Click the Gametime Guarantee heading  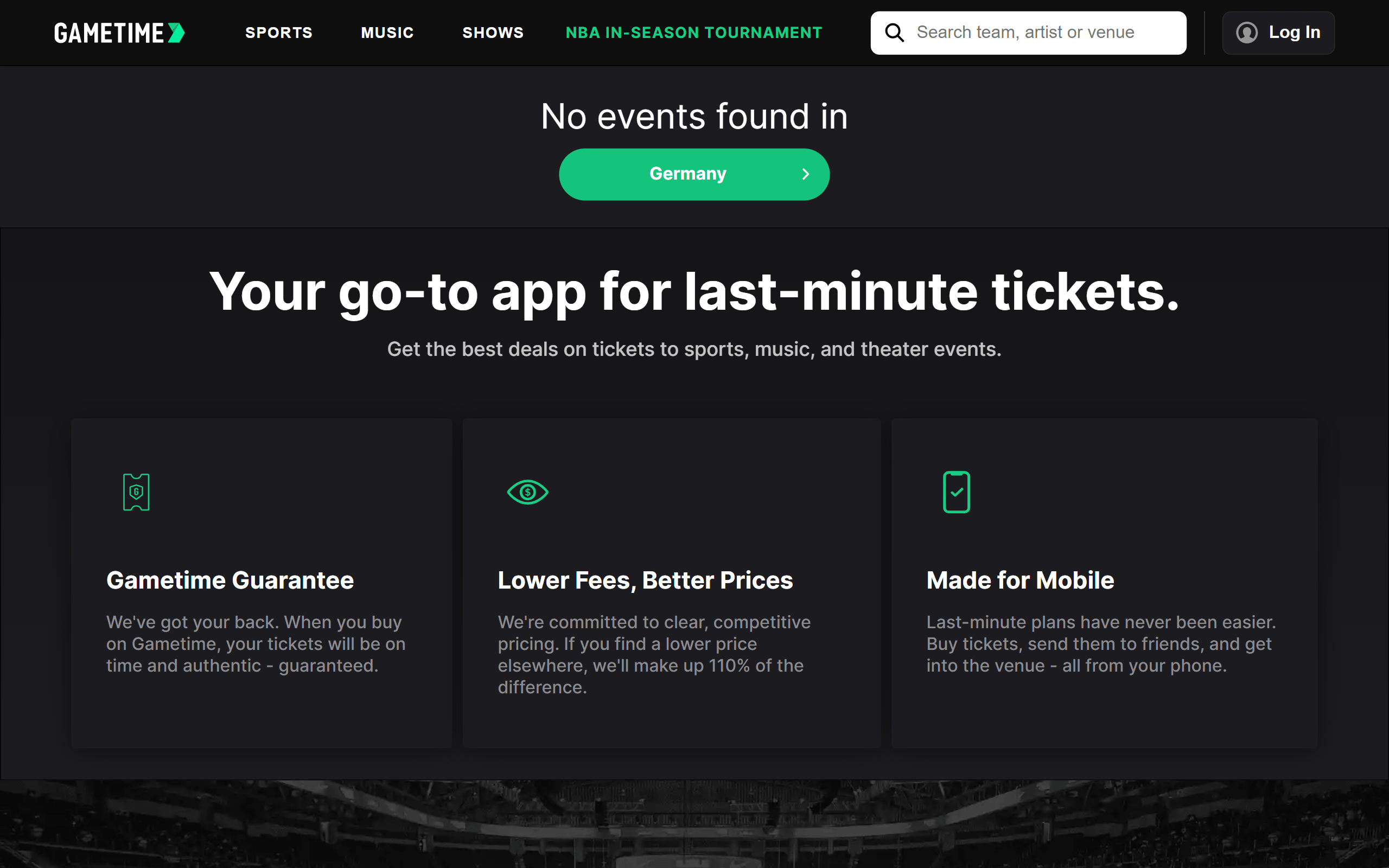[x=230, y=580]
